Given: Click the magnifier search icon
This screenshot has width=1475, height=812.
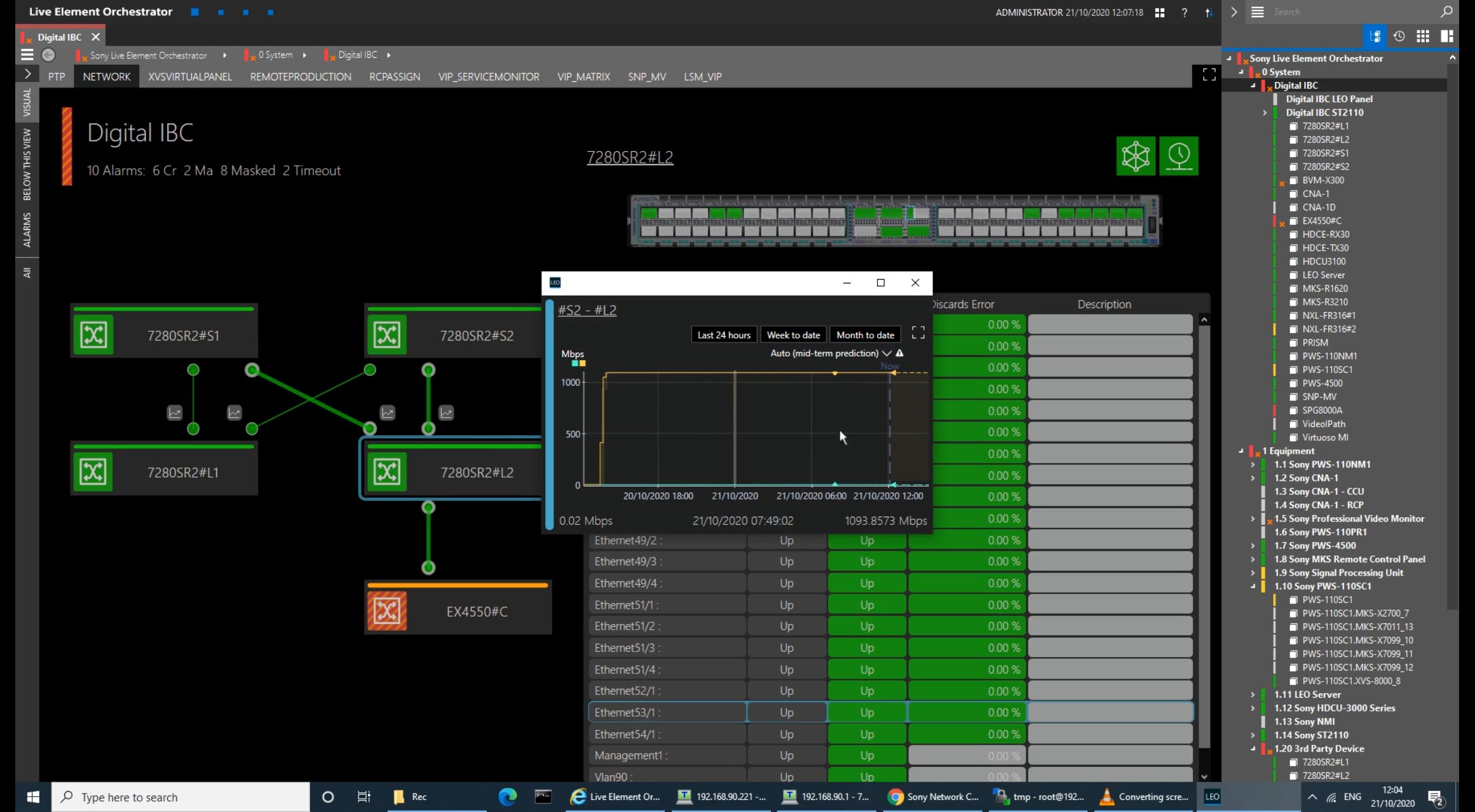Looking at the screenshot, I should [x=1446, y=11].
